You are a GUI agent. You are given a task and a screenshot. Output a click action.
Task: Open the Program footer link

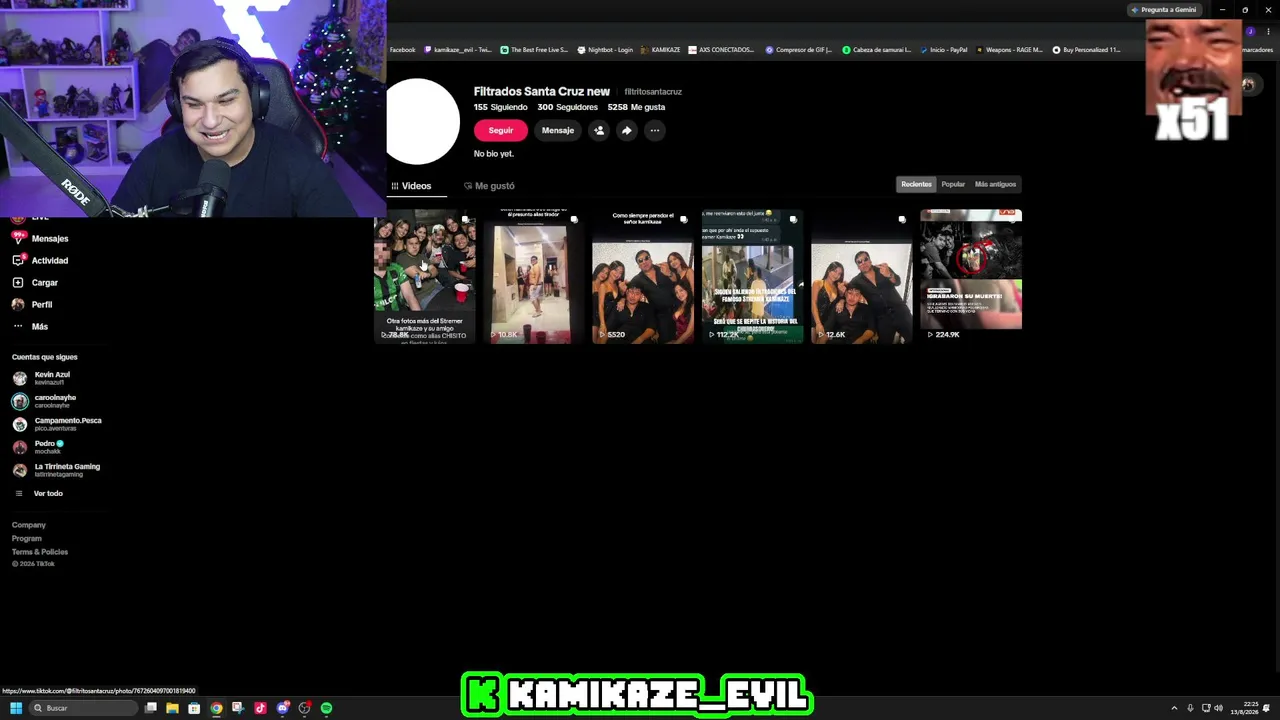[27, 539]
